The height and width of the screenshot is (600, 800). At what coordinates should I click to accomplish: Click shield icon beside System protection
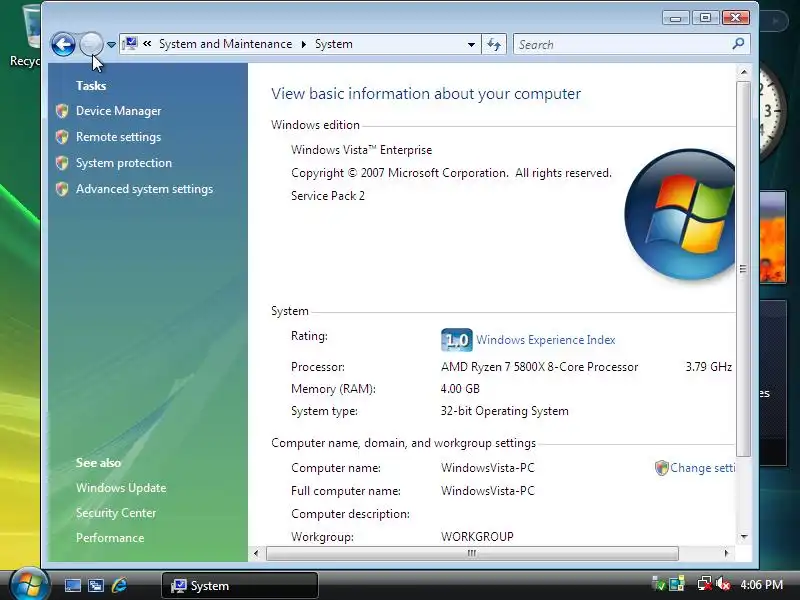pos(62,163)
